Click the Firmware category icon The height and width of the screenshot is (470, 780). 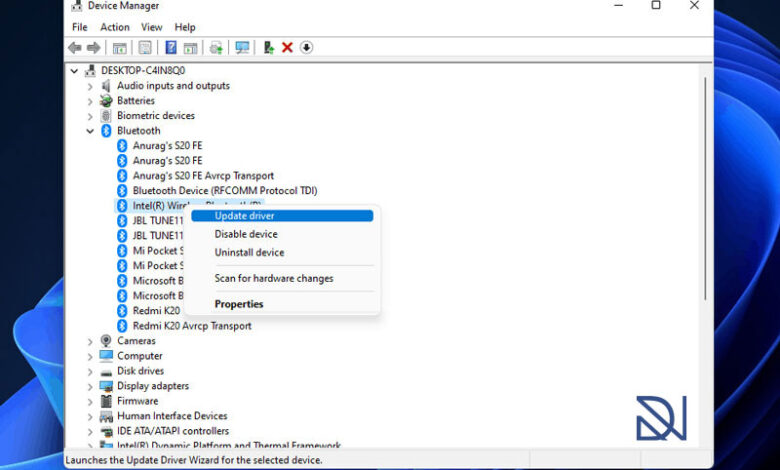106,401
